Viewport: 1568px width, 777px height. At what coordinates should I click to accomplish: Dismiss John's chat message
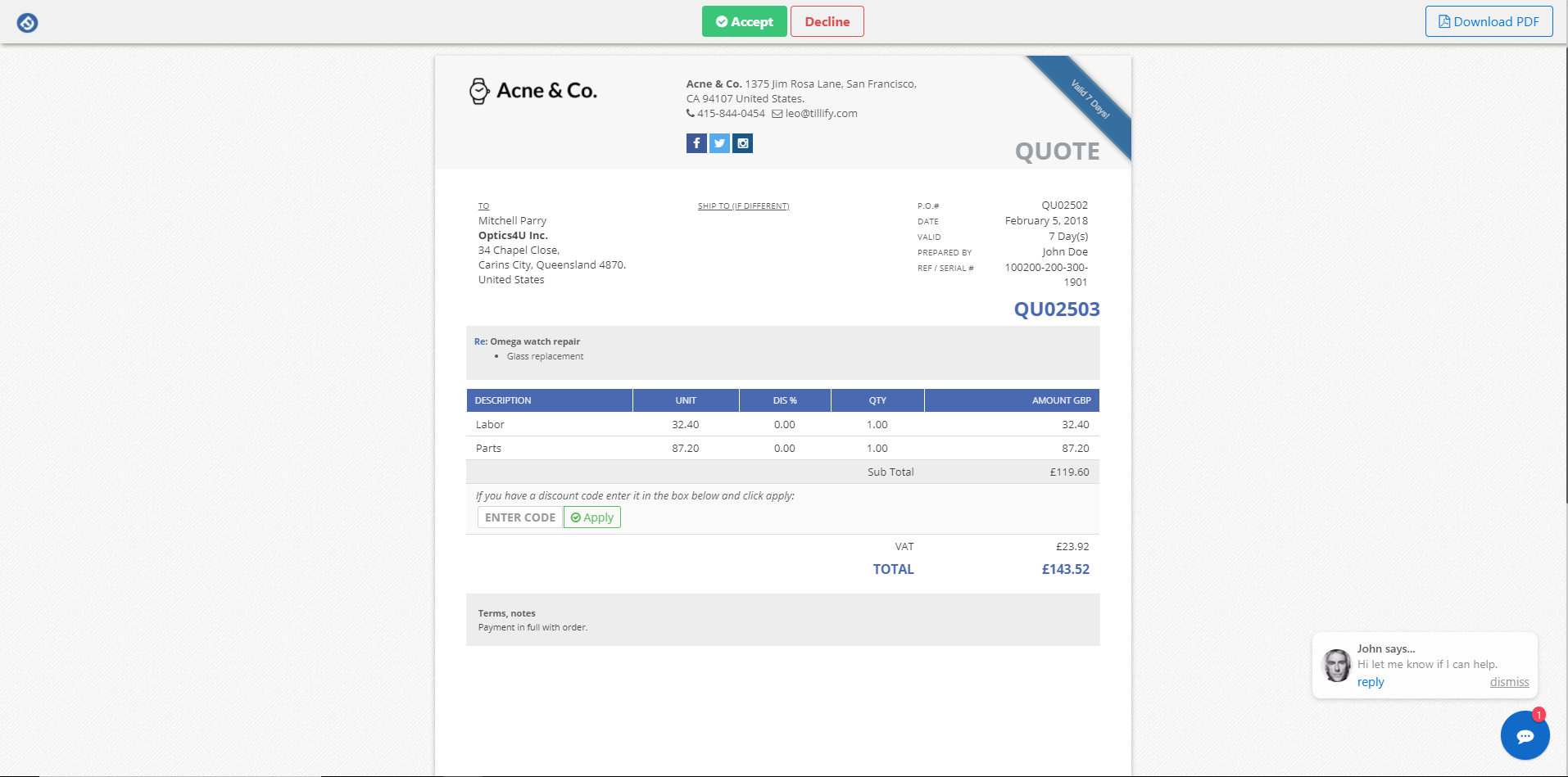[1509, 681]
